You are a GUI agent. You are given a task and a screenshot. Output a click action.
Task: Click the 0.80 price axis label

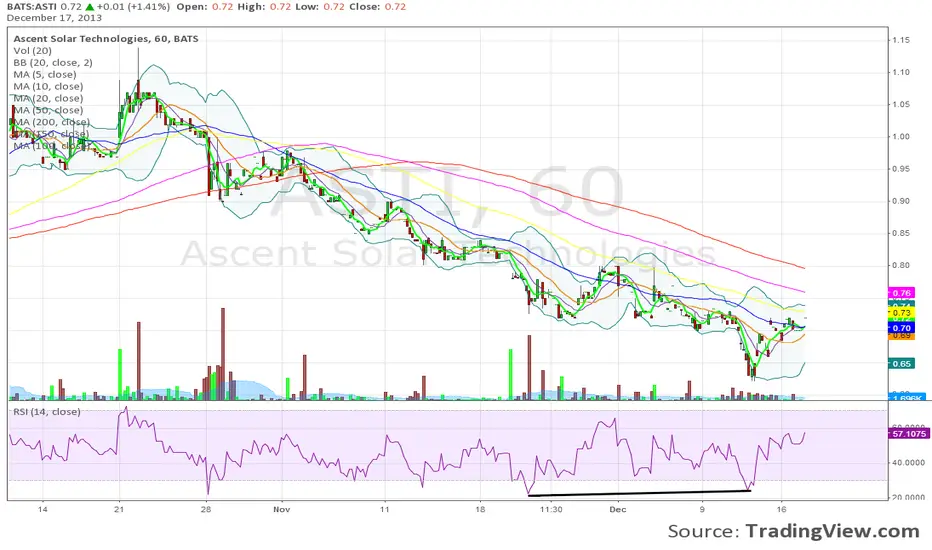point(901,265)
